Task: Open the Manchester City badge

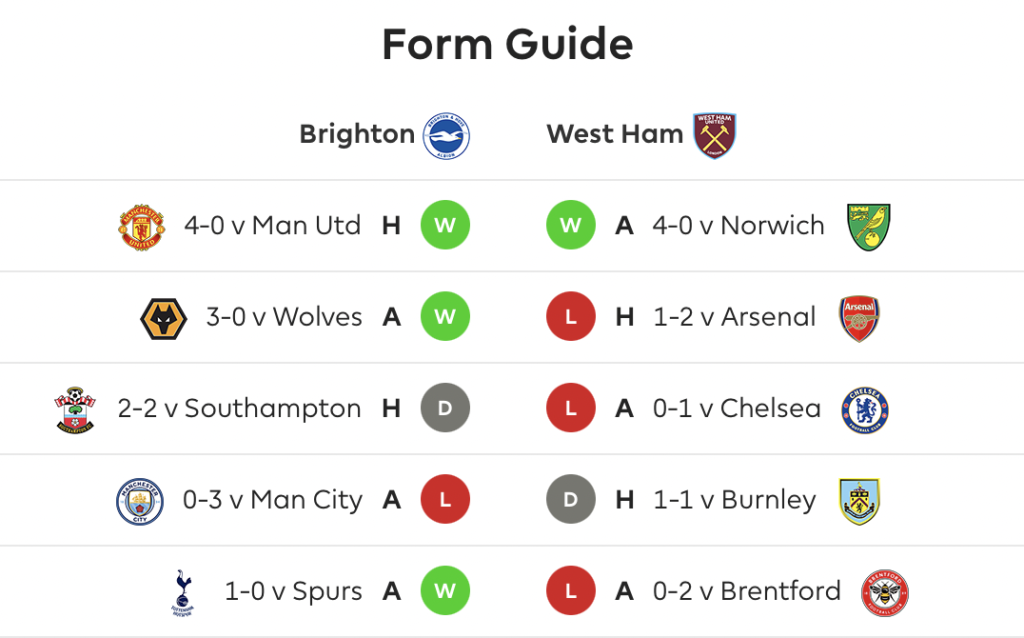Action: 140,502
